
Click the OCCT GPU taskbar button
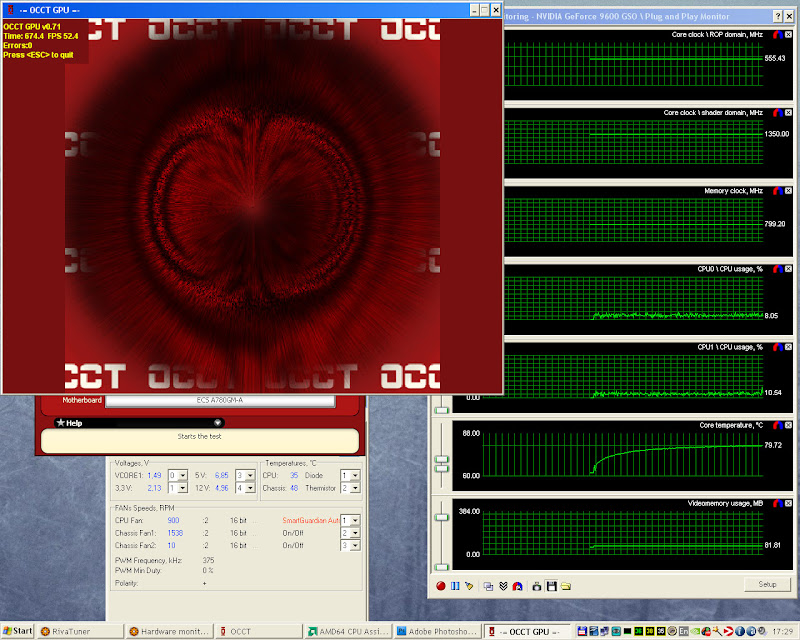(527, 631)
